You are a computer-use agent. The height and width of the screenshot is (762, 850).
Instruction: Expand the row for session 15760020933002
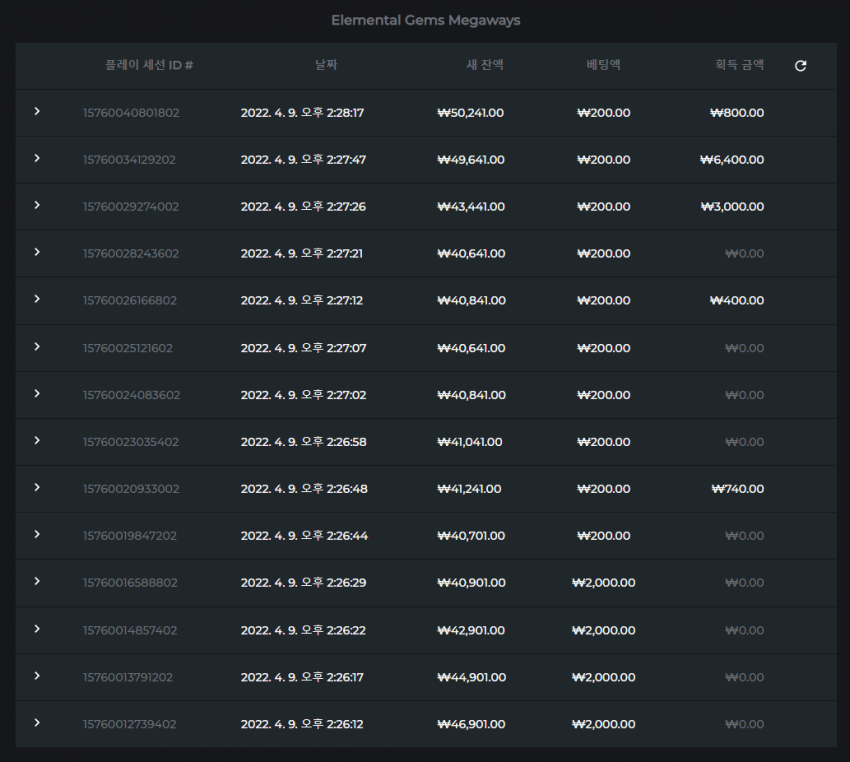click(x=37, y=487)
